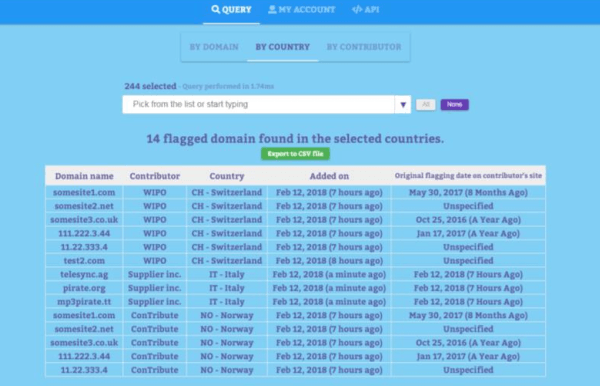Select WIPO row's somesite3.co.uk domain cell
The height and width of the screenshot is (386, 600).
(x=84, y=220)
